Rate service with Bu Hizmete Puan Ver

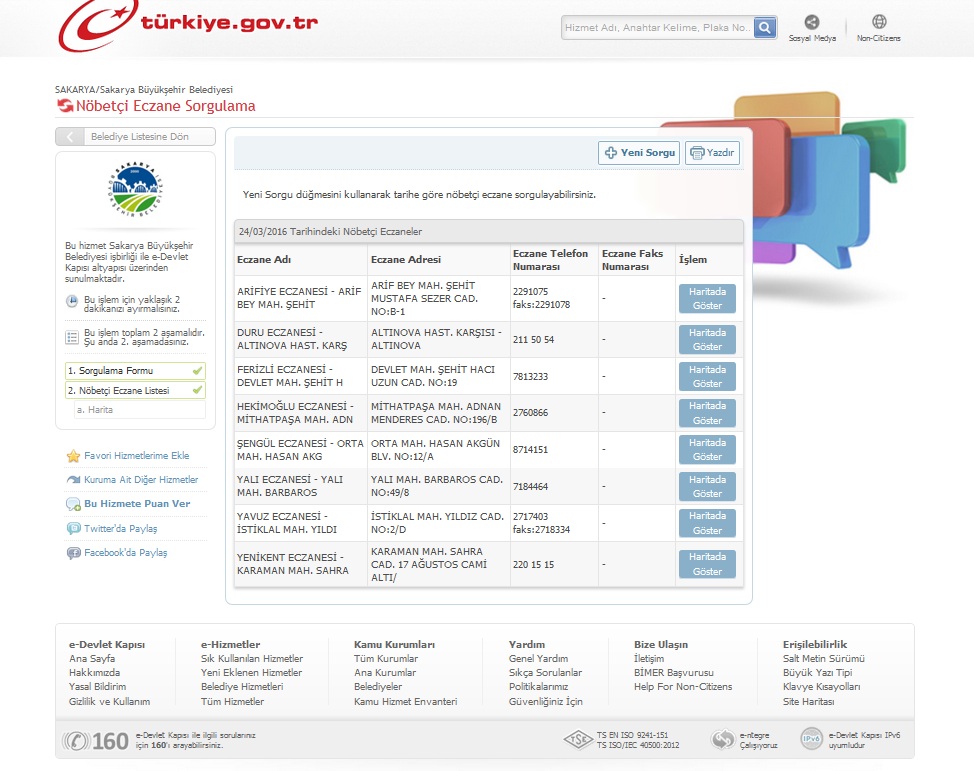(x=137, y=504)
